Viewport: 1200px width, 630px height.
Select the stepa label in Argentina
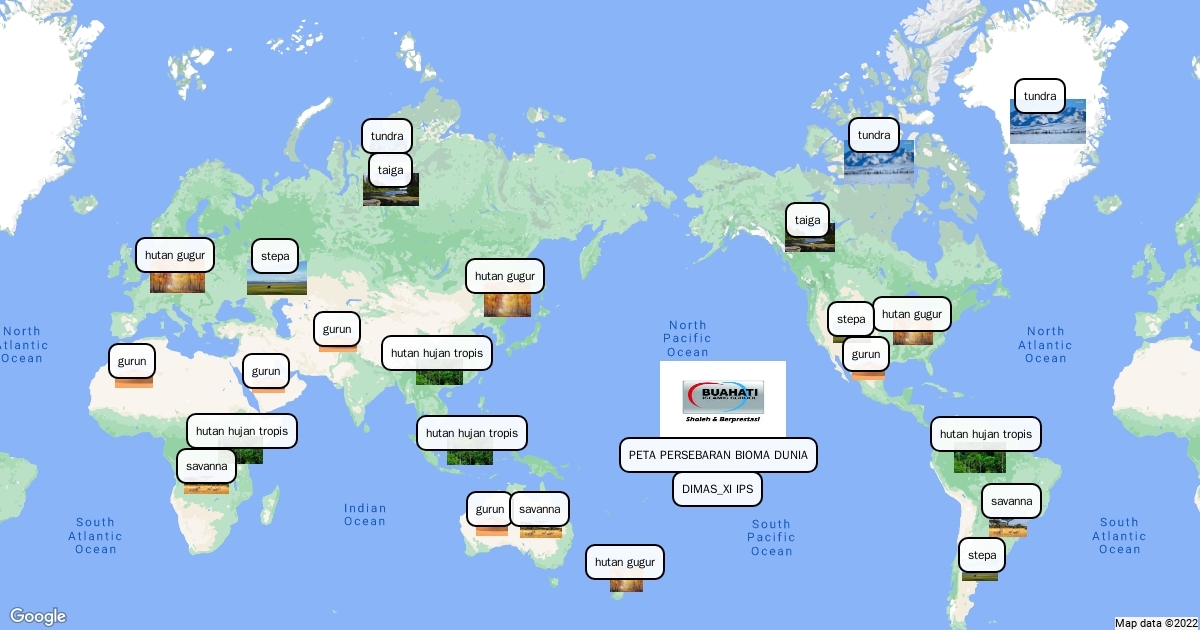(x=982, y=555)
